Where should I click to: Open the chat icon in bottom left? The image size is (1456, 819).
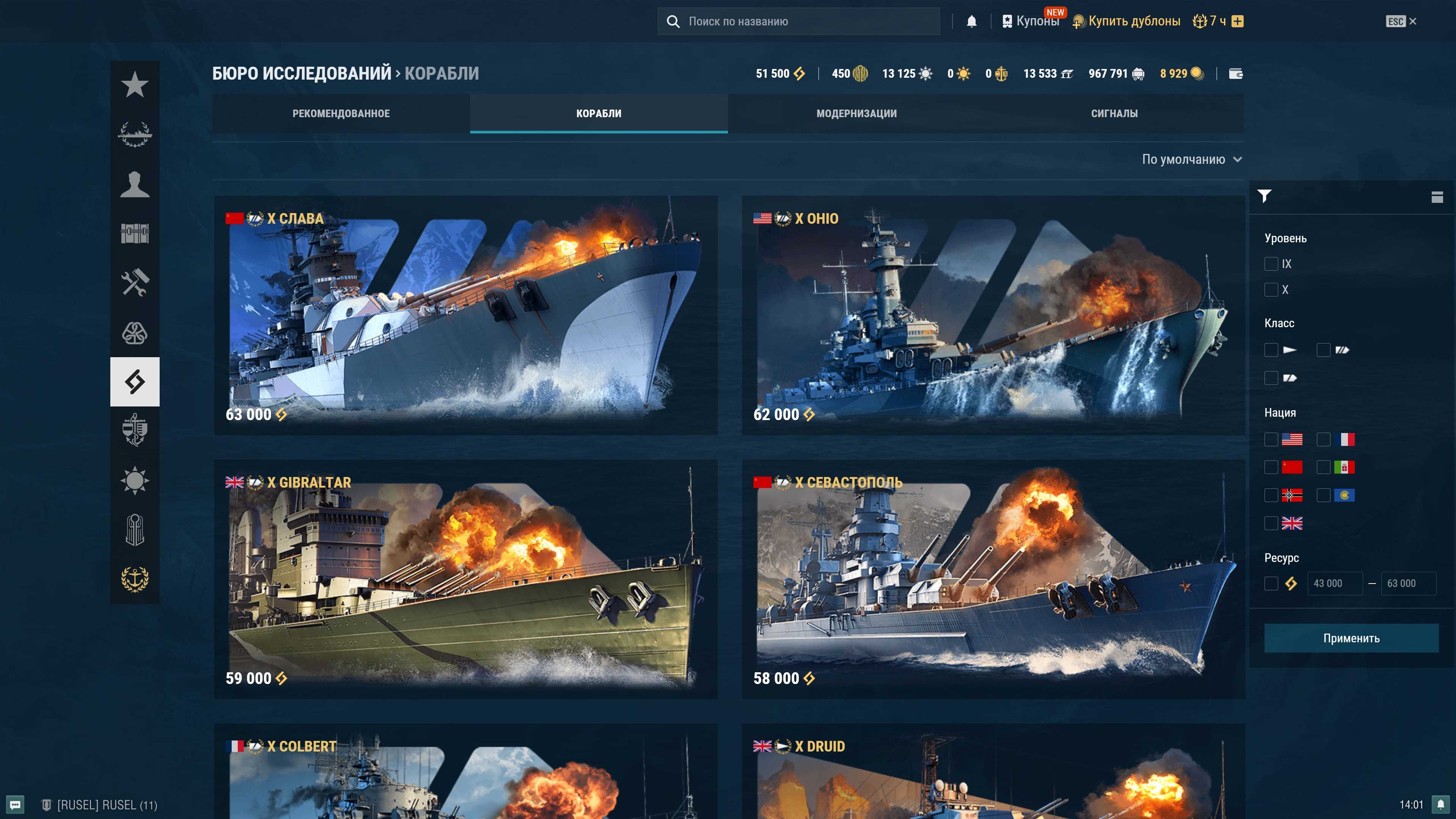[15, 804]
